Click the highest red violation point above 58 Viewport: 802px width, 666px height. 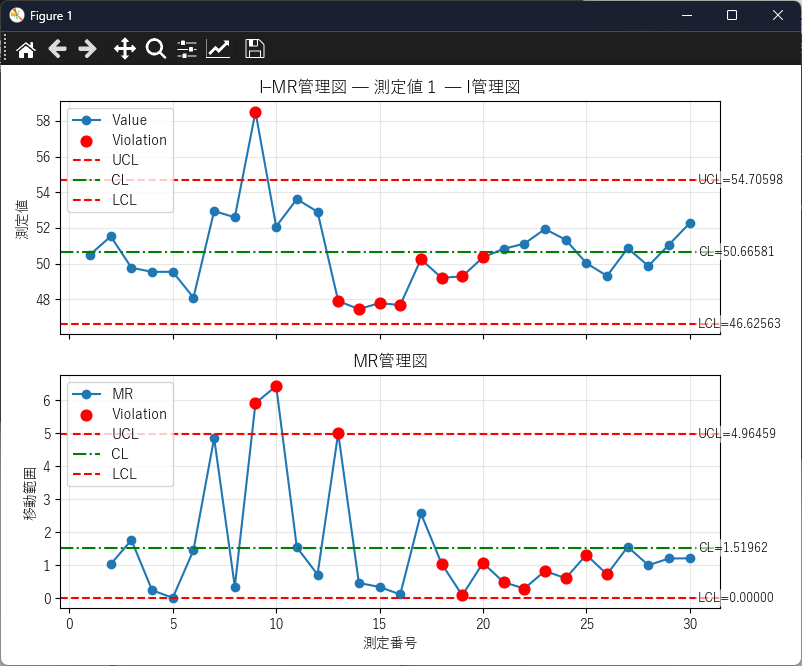click(255, 113)
